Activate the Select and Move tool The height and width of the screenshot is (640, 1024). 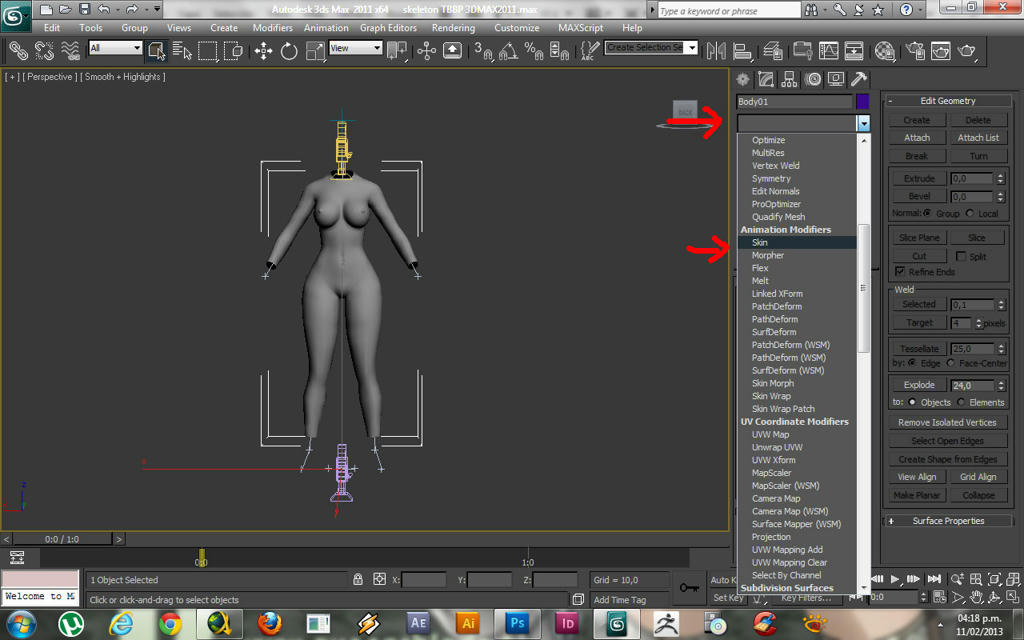click(x=263, y=50)
